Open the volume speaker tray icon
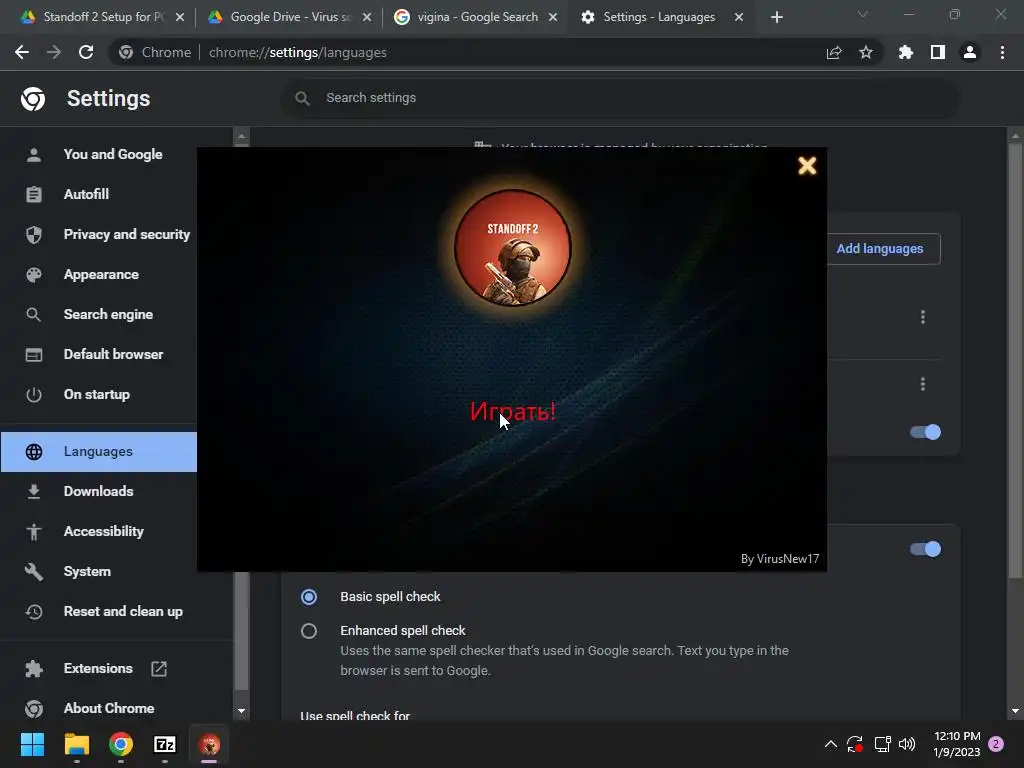The width and height of the screenshot is (1024, 768). coord(907,744)
